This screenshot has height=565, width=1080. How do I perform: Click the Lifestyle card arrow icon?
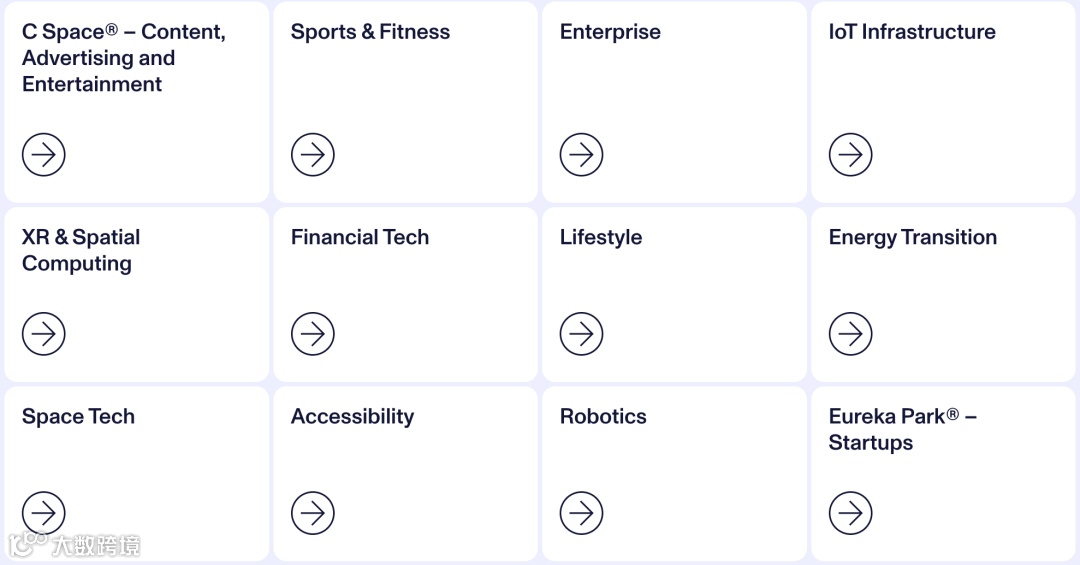581,334
